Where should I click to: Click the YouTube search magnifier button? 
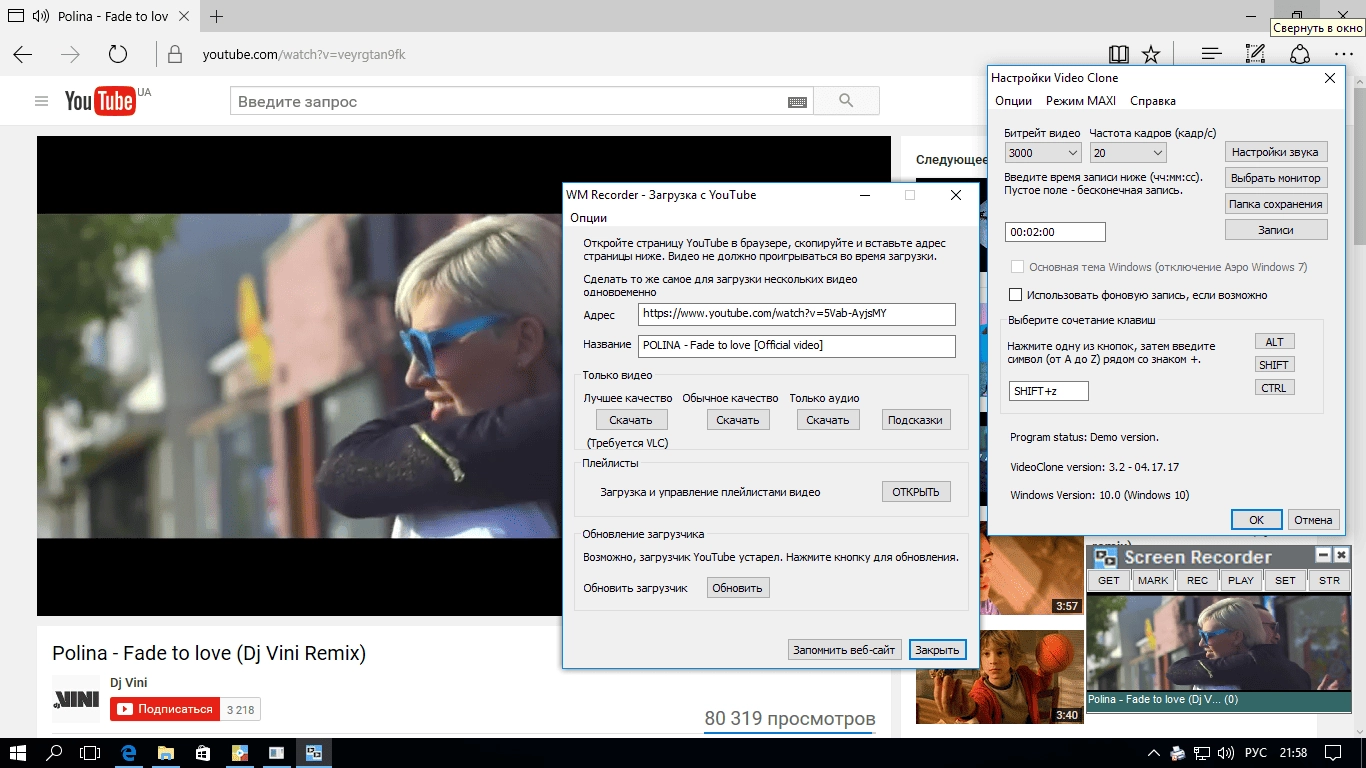[x=846, y=101]
